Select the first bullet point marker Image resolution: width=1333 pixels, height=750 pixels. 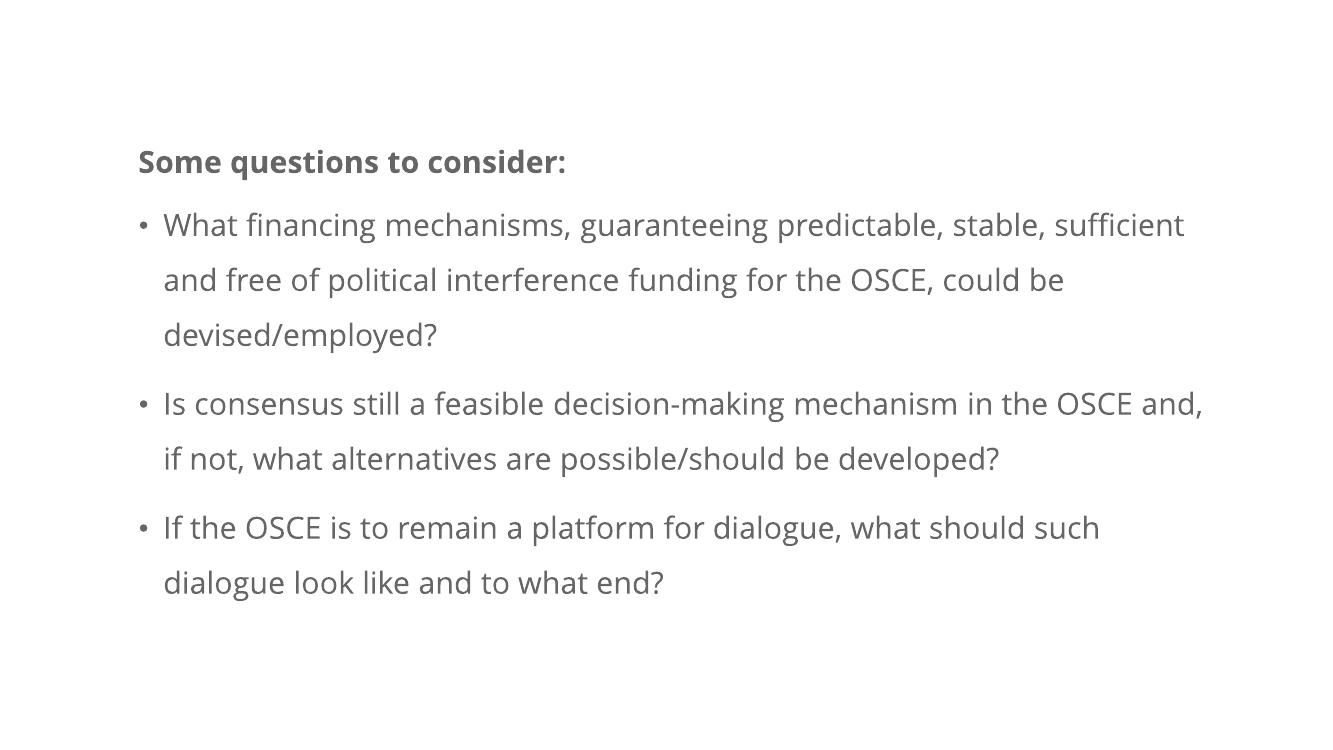tap(144, 226)
